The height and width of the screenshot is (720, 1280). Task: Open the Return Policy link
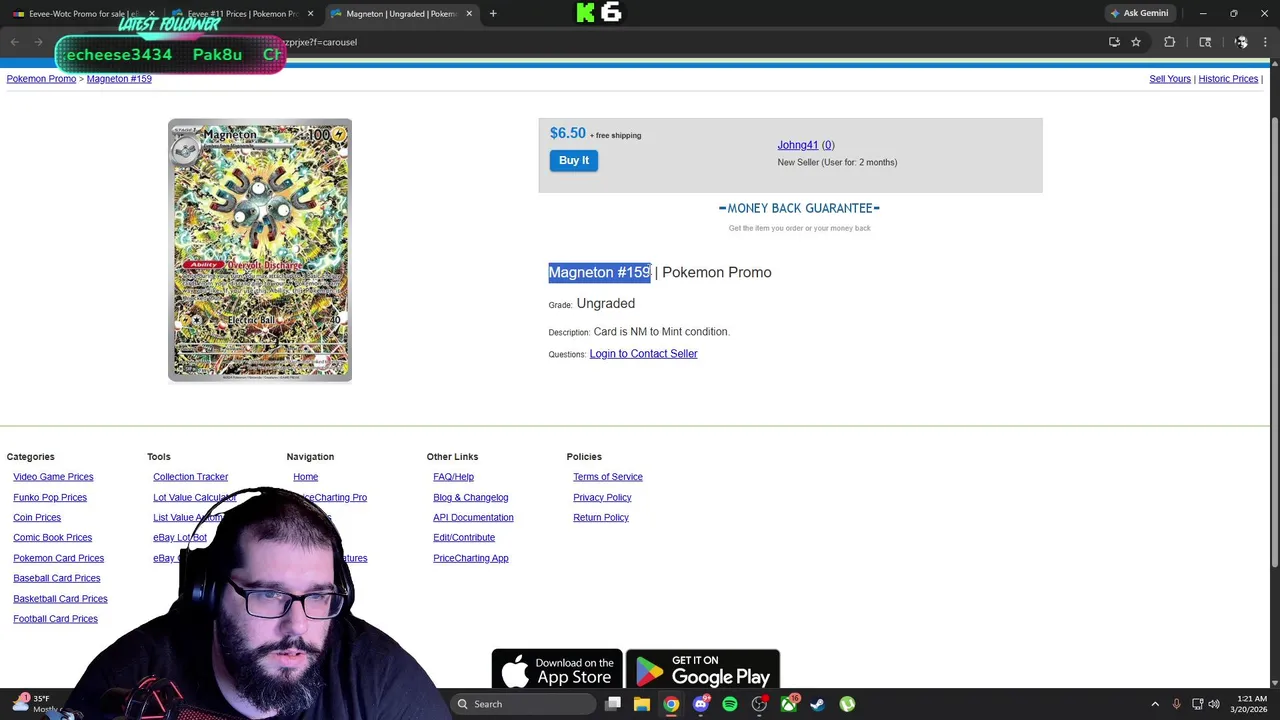click(601, 517)
